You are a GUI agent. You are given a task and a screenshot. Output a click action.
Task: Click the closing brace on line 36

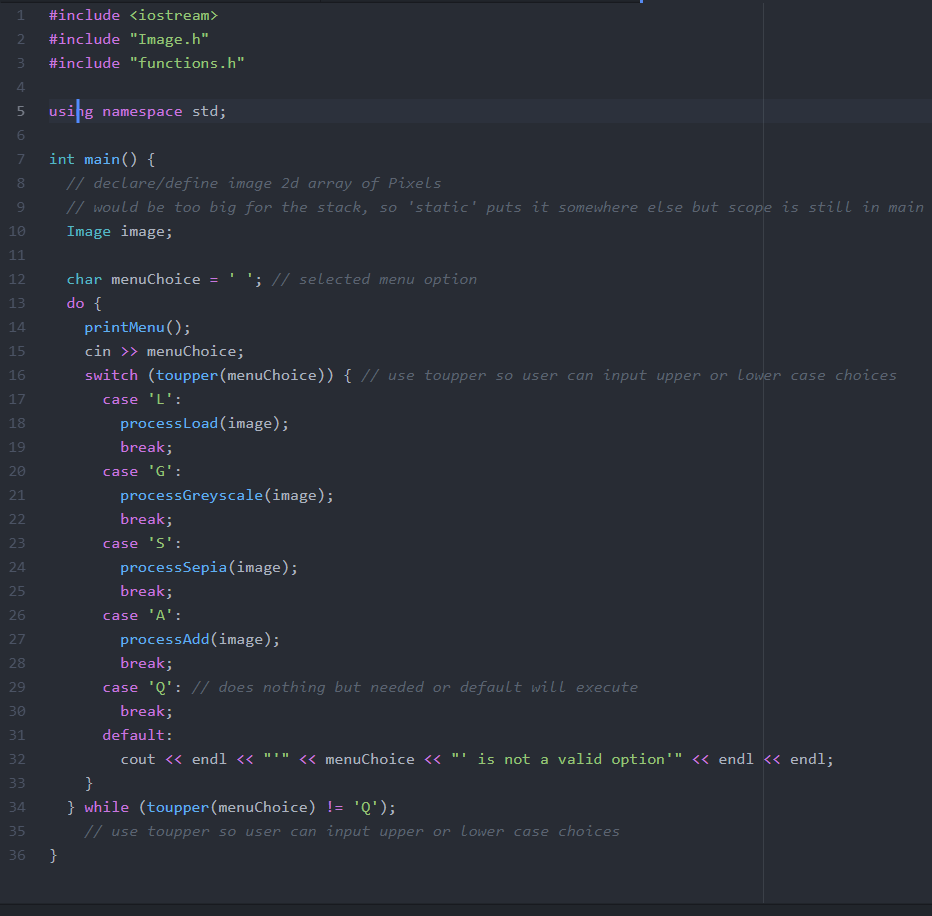click(x=53, y=855)
